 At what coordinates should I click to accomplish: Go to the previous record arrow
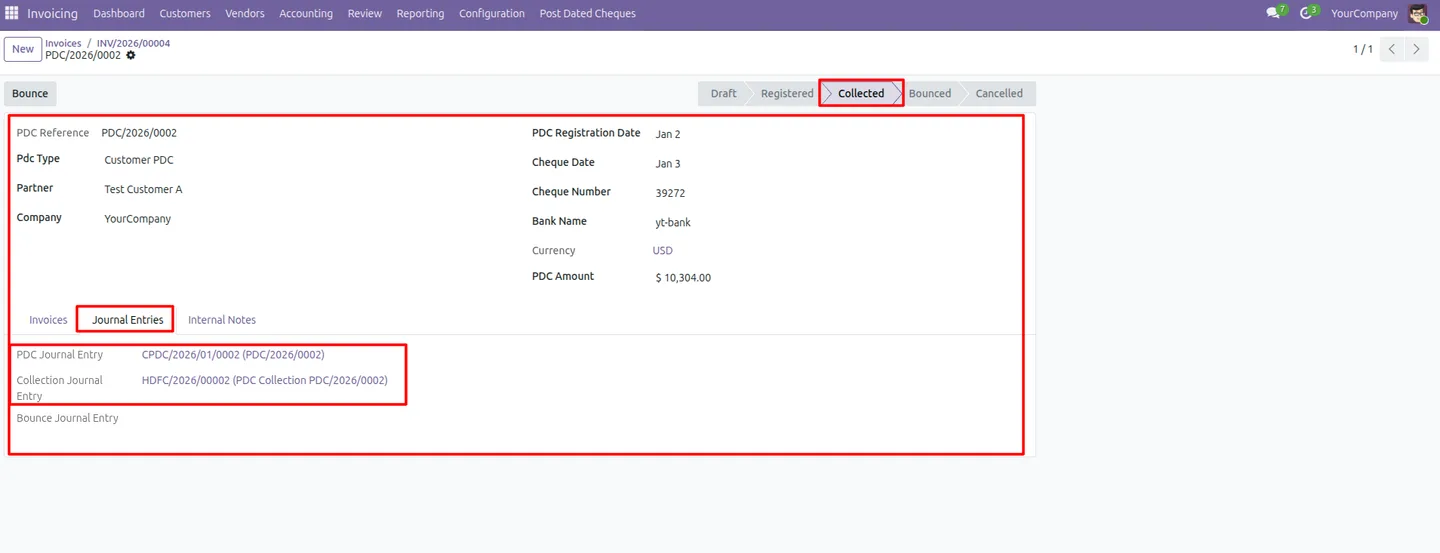tap(1392, 49)
